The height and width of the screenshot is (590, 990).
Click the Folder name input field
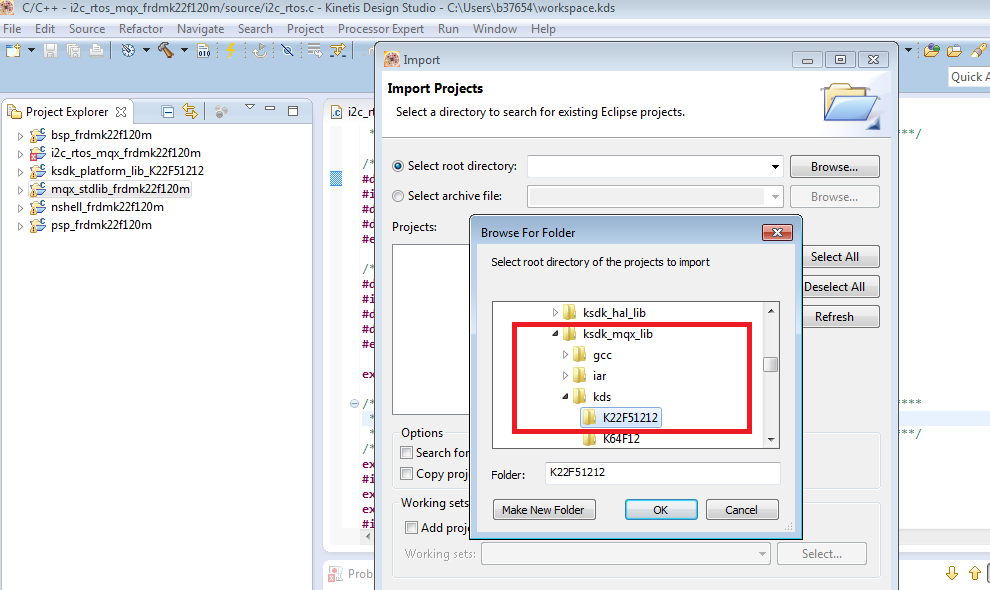click(662, 473)
